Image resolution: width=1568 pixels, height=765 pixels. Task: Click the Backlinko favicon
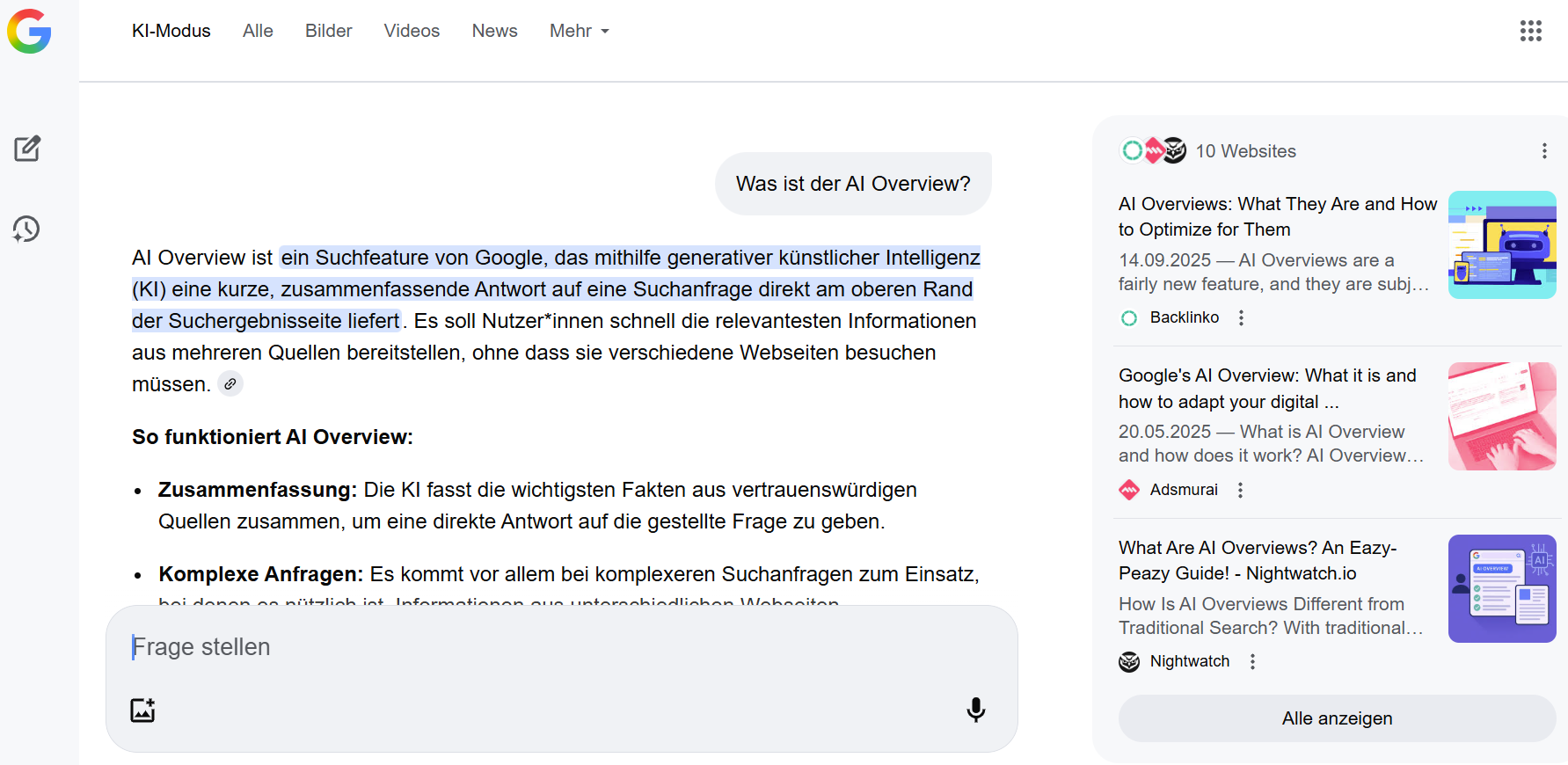tap(1129, 317)
